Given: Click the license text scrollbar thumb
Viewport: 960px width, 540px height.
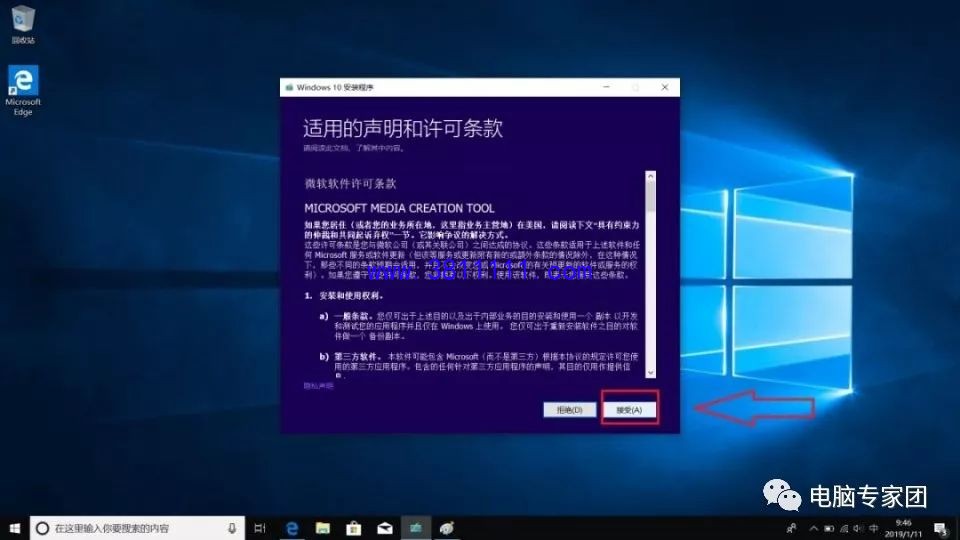Looking at the screenshot, I should pos(650,197).
